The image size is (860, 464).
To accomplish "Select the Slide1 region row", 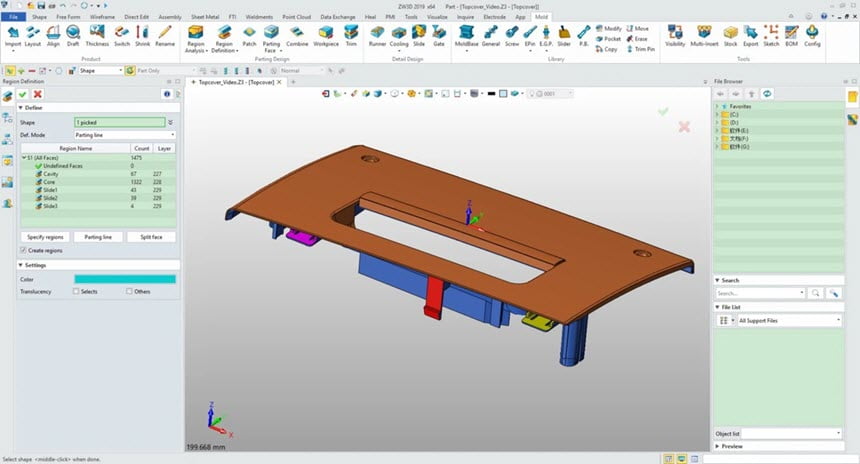I will pos(98,190).
